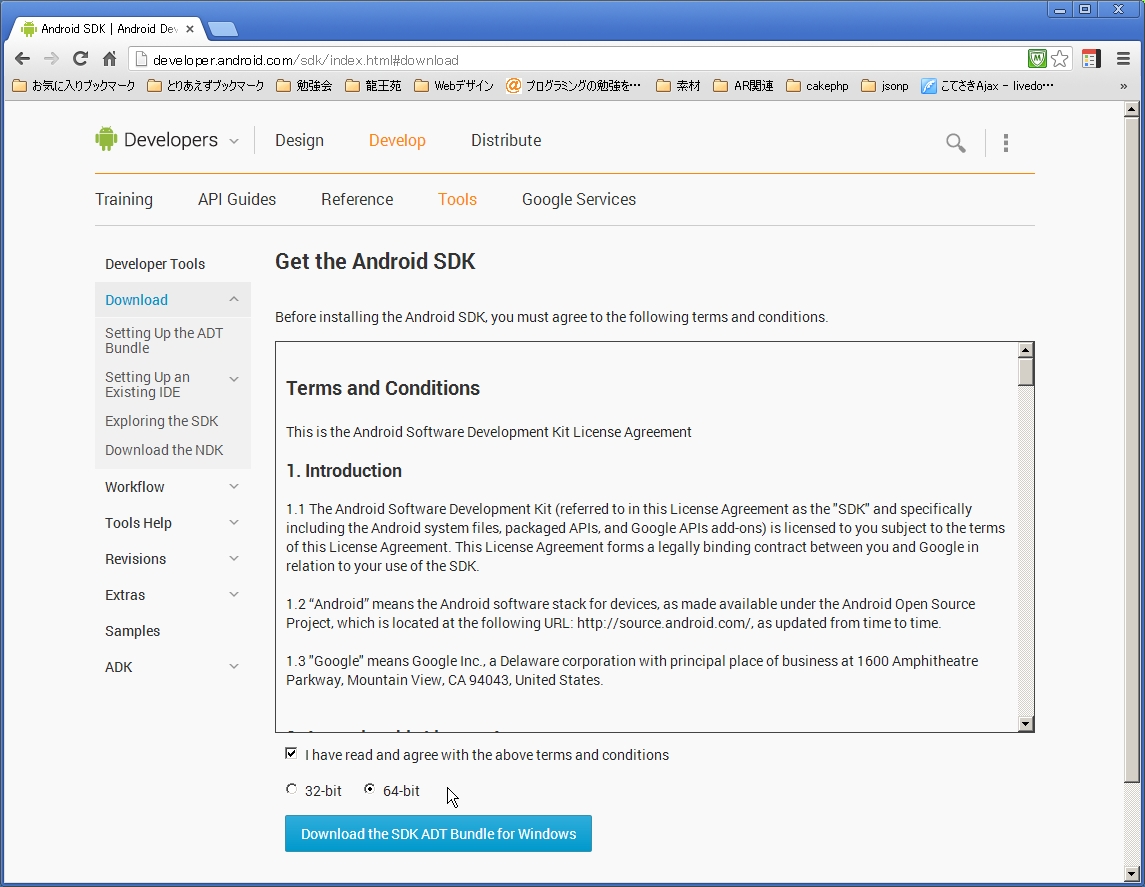Click the browser back arrow
This screenshot has width=1145, height=887.
[23, 59]
